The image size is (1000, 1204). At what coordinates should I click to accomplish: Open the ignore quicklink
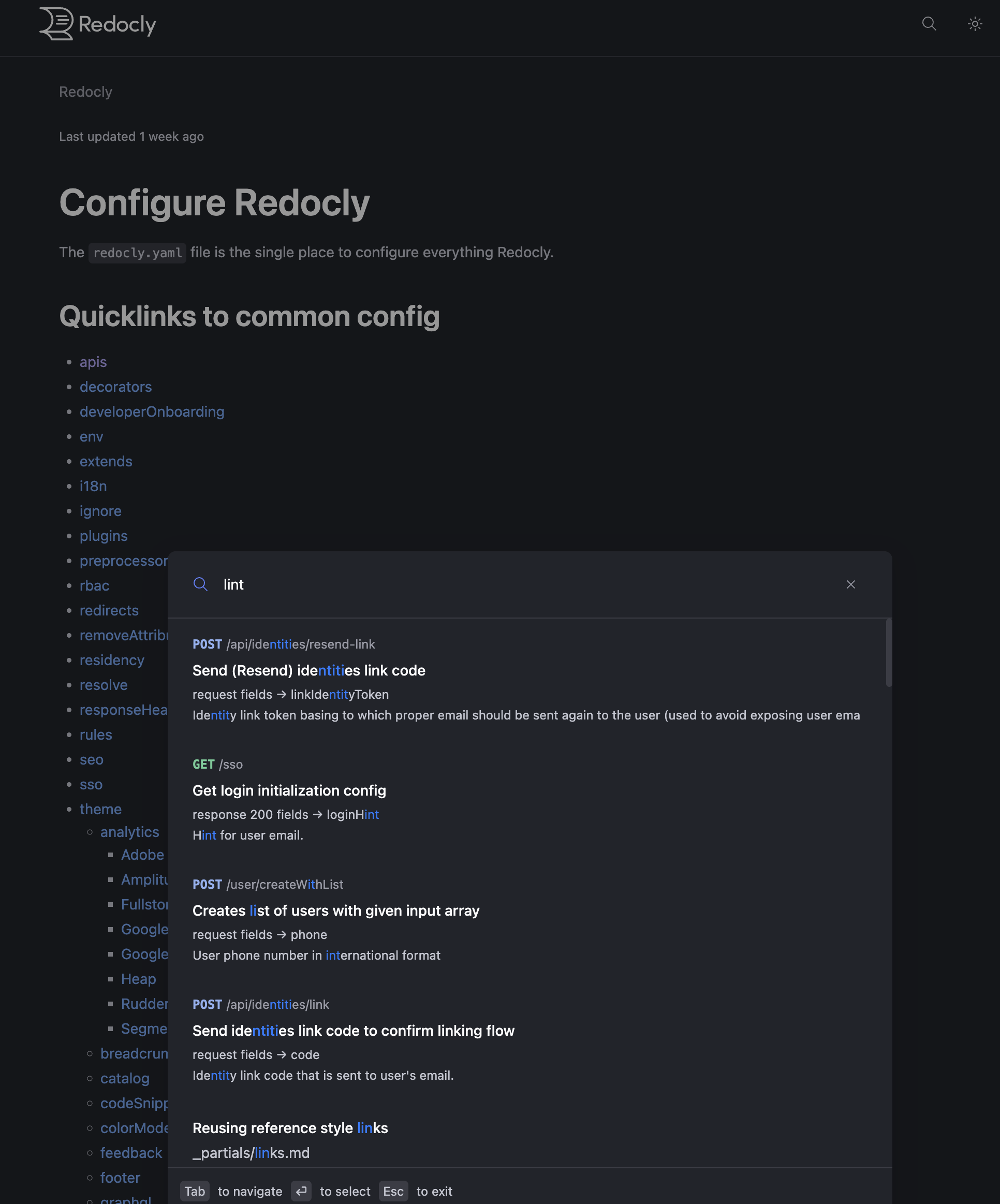100,511
